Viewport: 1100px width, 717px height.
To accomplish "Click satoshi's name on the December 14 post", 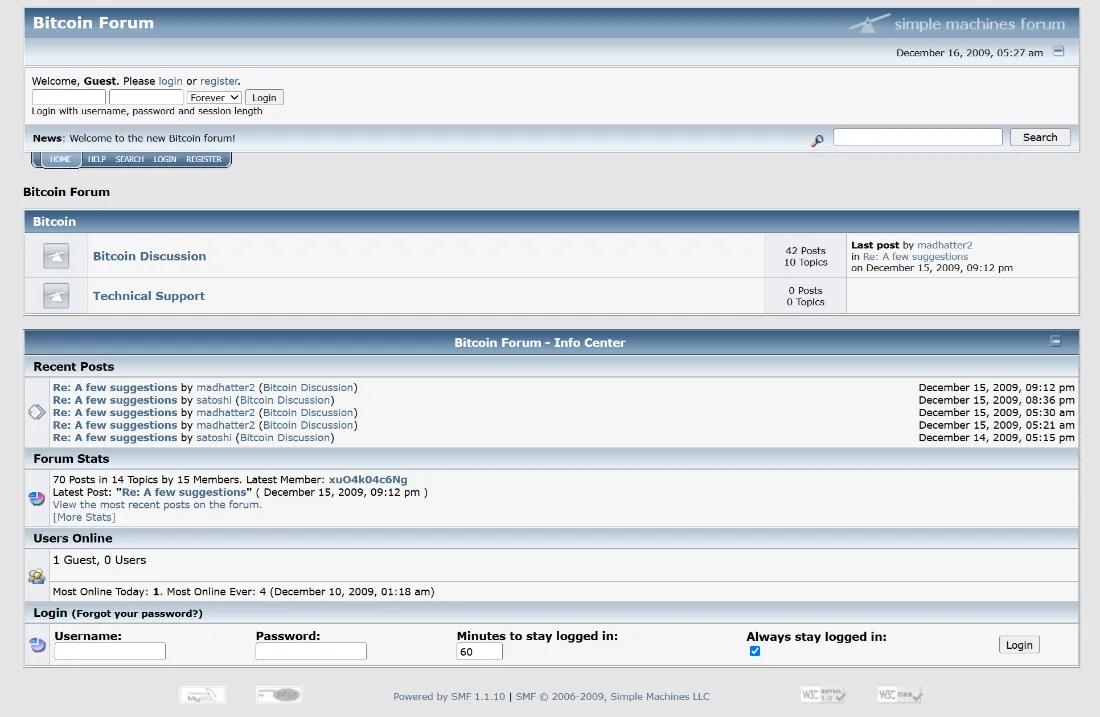I will tap(214, 438).
